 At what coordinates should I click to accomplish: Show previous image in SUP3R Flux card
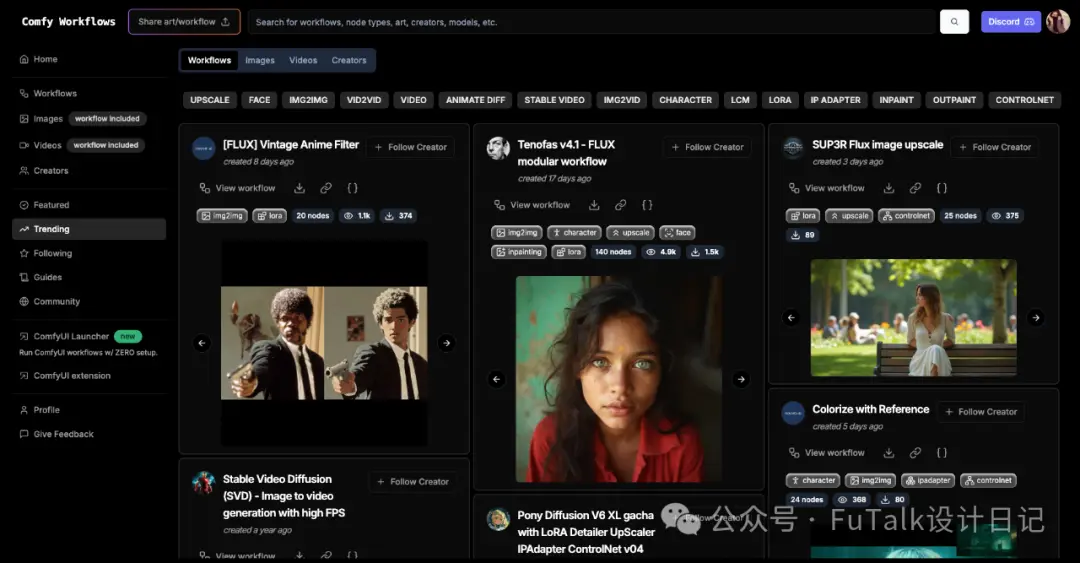tap(791, 318)
